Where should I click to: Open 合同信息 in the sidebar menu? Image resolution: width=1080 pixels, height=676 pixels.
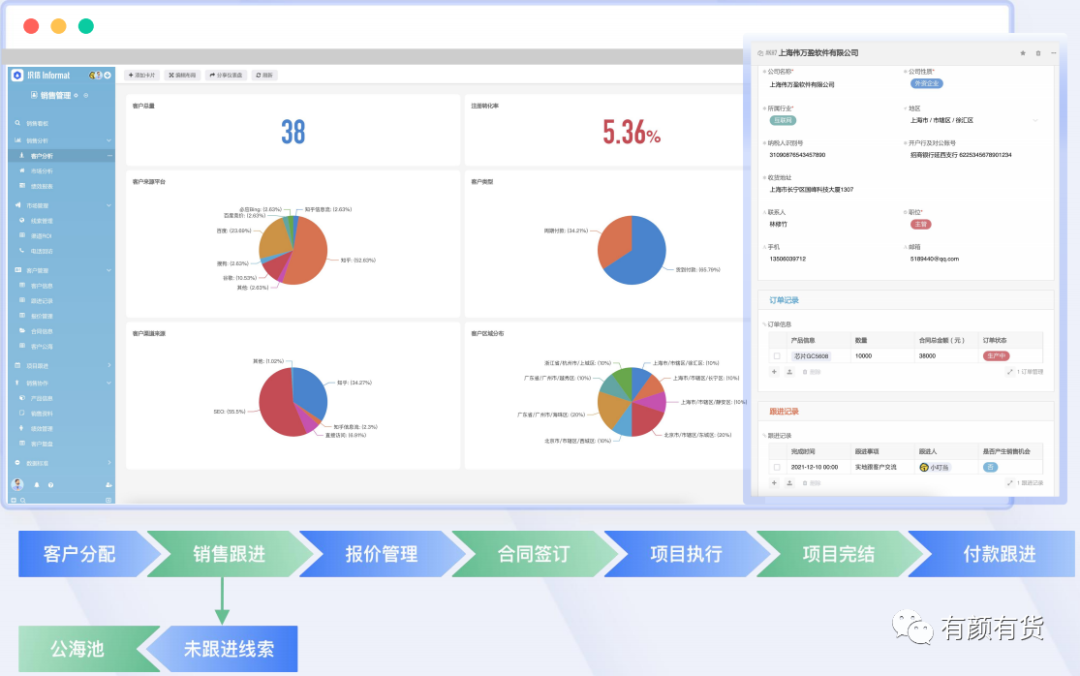(x=42, y=331)
